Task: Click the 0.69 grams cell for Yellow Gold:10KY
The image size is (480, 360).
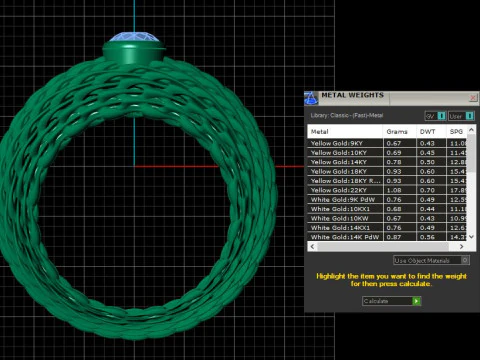Action: point(399,153)
